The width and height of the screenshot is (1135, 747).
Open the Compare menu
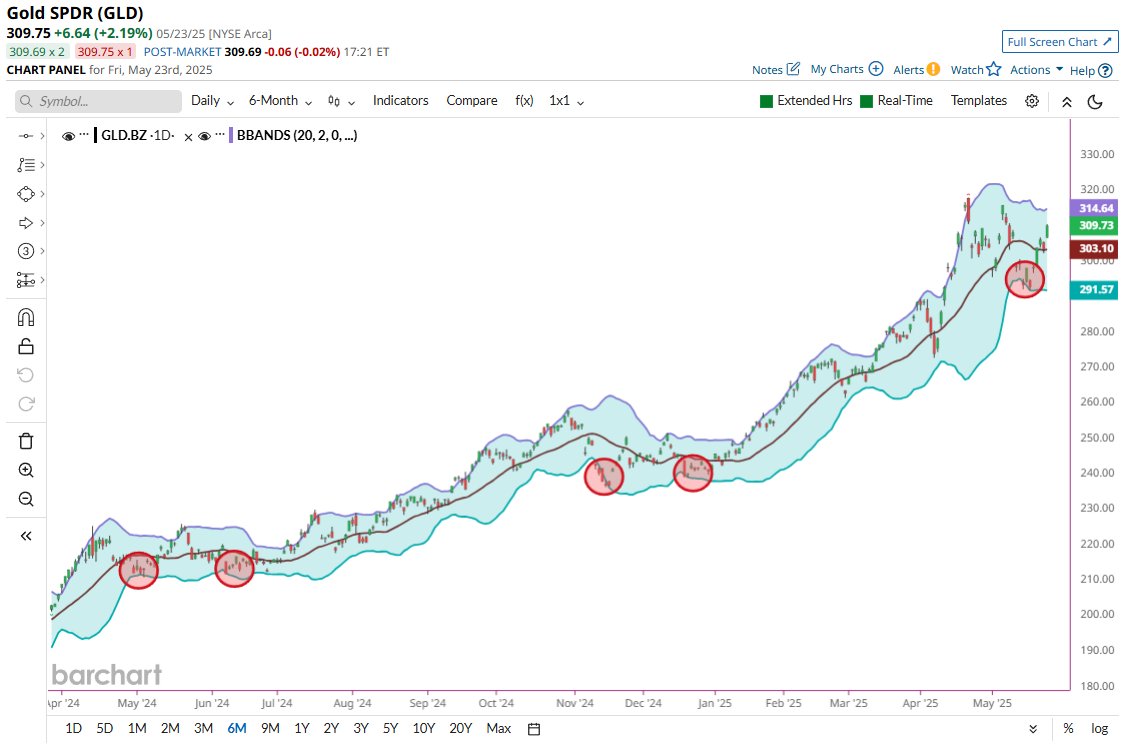(x=471, y=101)
